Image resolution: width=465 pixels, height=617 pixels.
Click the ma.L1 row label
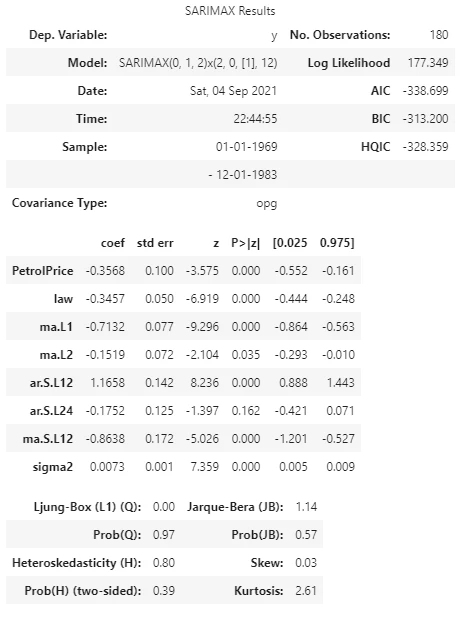(x=56, y=327)
